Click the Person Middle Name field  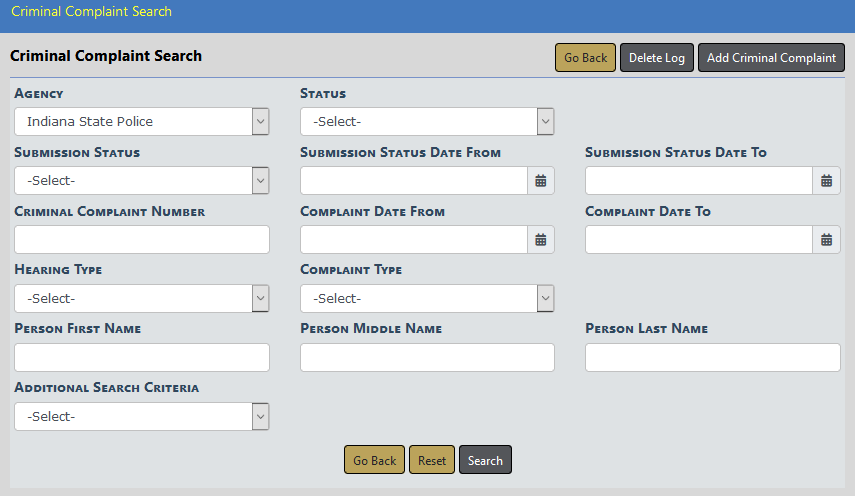(x=427, y=358)
